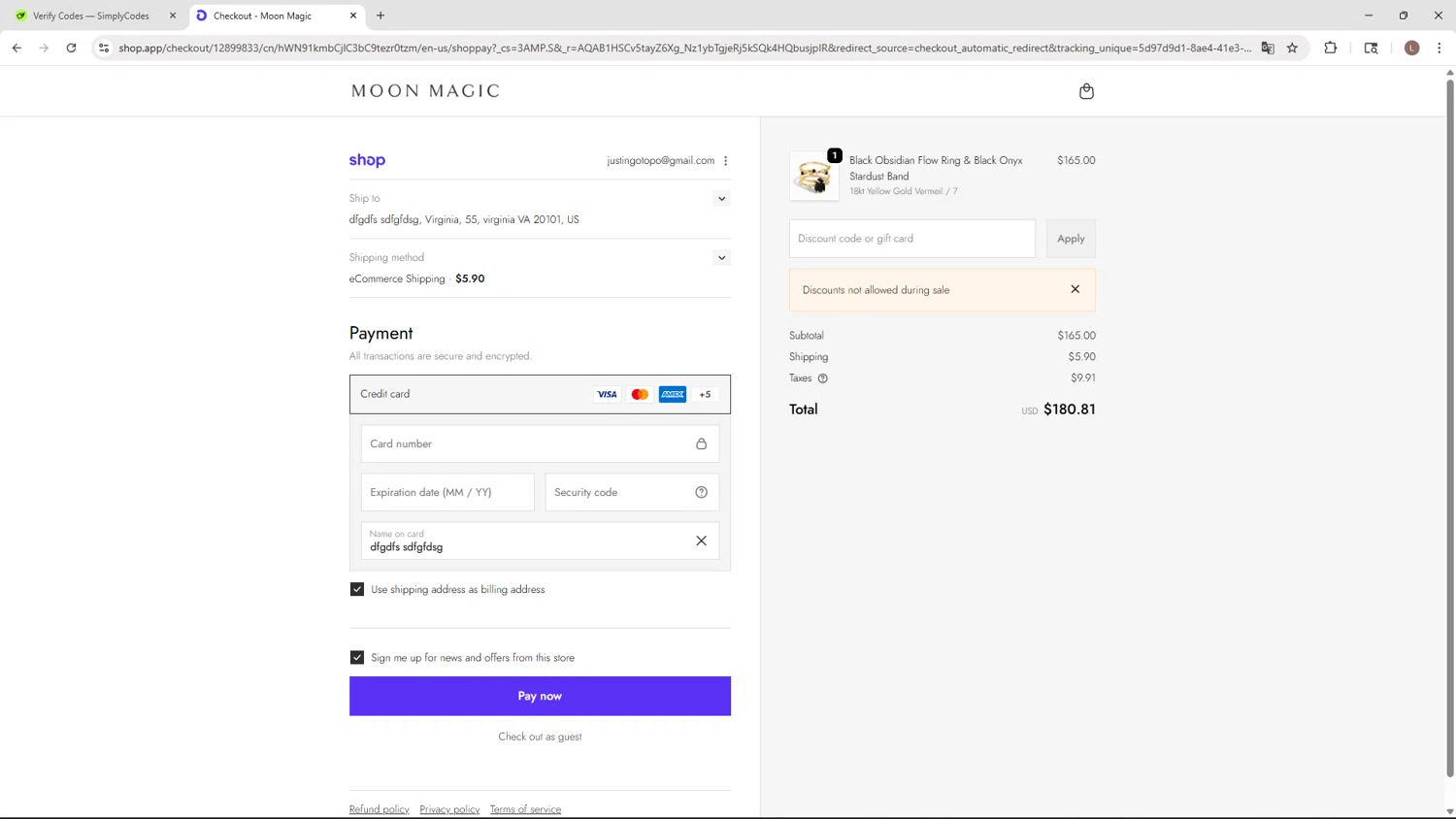
Task: Click the justingotopo@gmail.com email text
Action: (x=660, y=161)
